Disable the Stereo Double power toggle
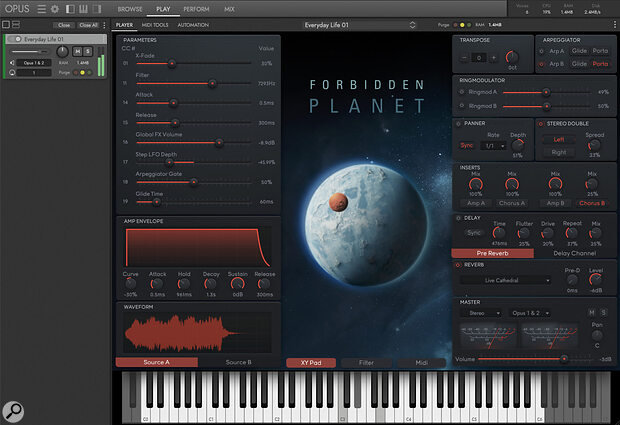 coord(541,124)
